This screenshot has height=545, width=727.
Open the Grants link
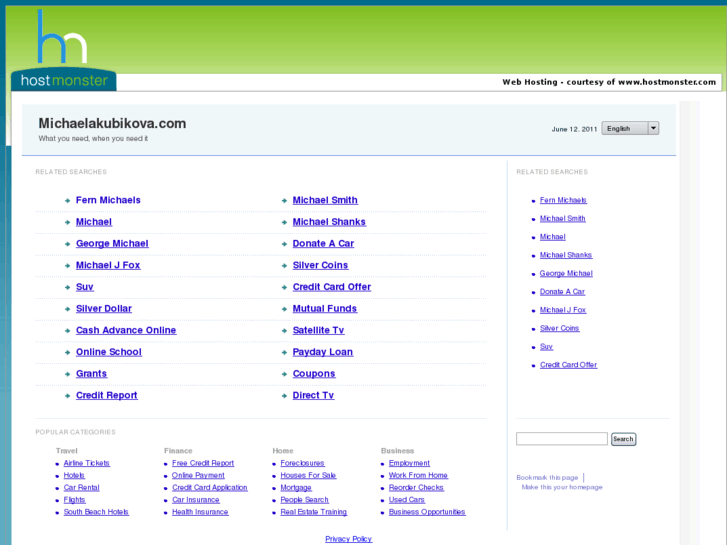click(x=91, y=374)
